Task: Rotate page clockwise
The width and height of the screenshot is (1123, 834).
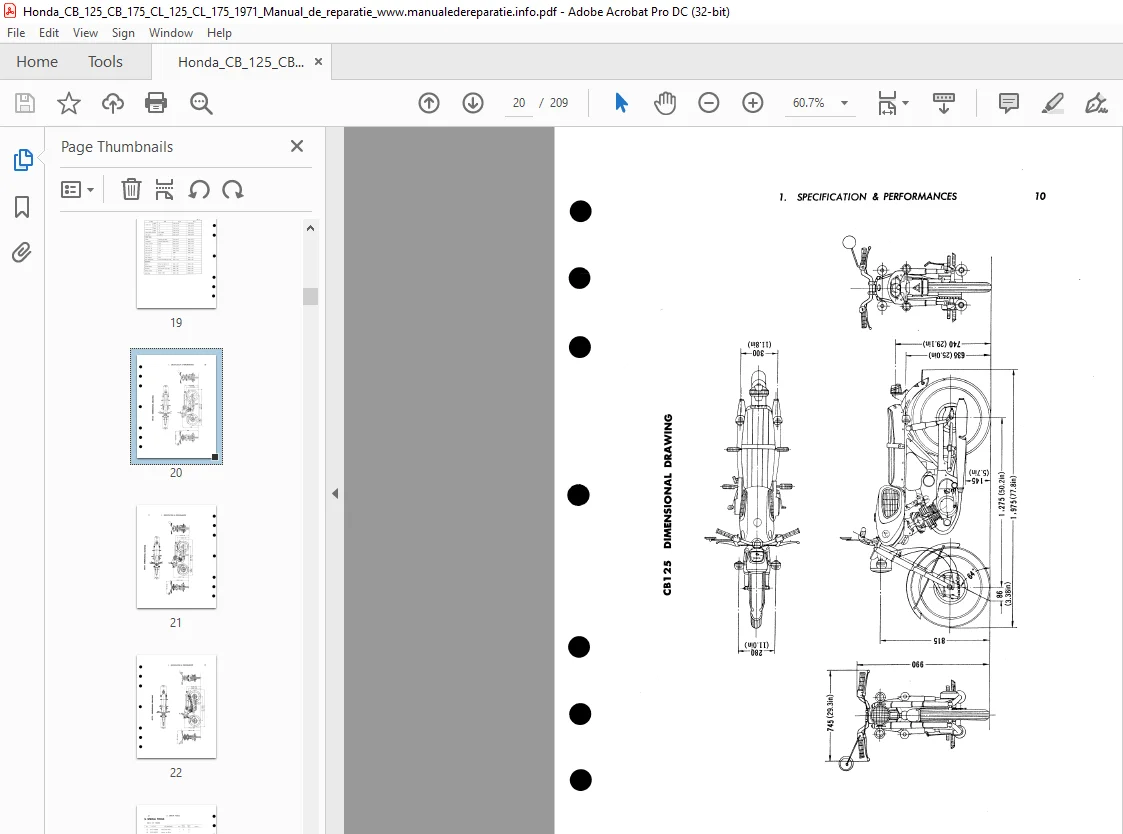Action: point(233,190)
